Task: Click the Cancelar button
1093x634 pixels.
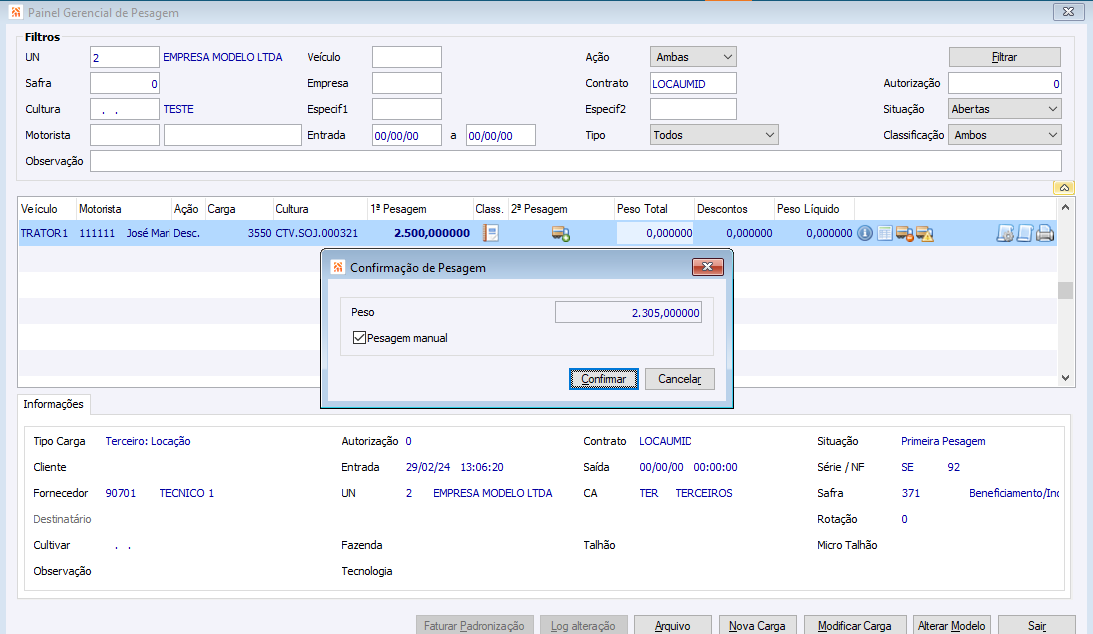Action: click(x=680, y=379)
